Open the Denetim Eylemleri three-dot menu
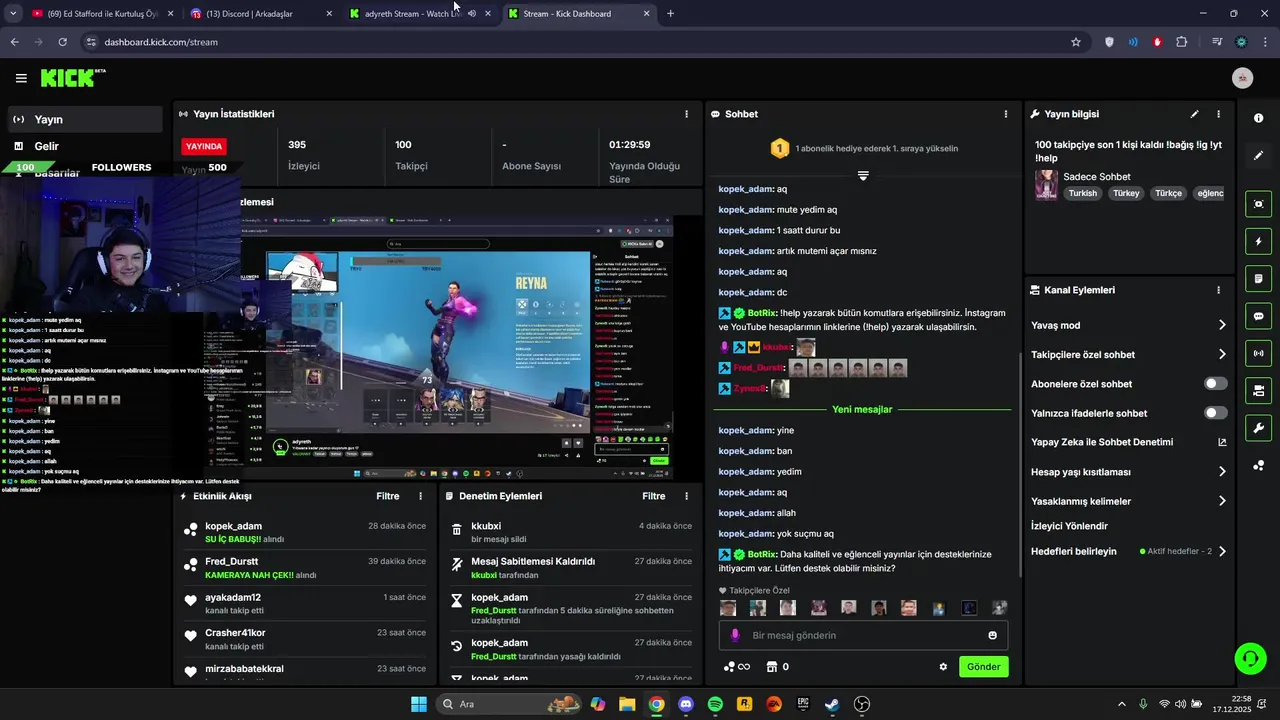1280x720 pixels. click(686, 496)
